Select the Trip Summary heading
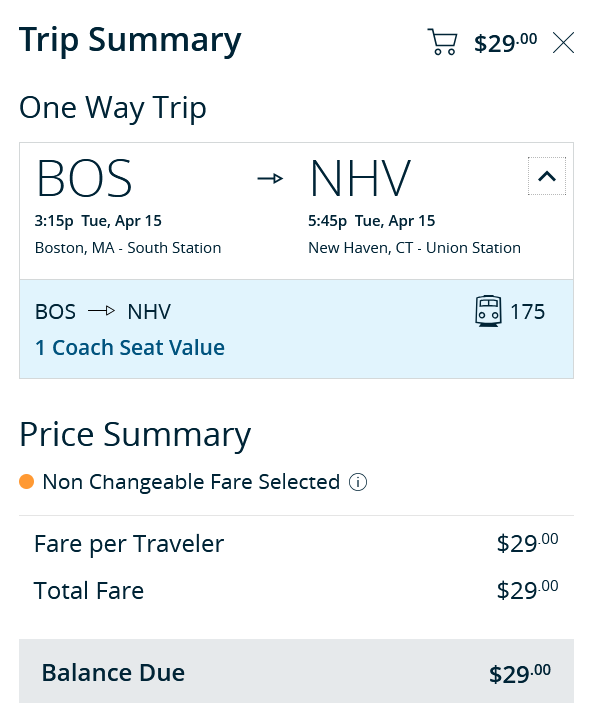This screenshot has height=718, width=590. click(130, 41)
